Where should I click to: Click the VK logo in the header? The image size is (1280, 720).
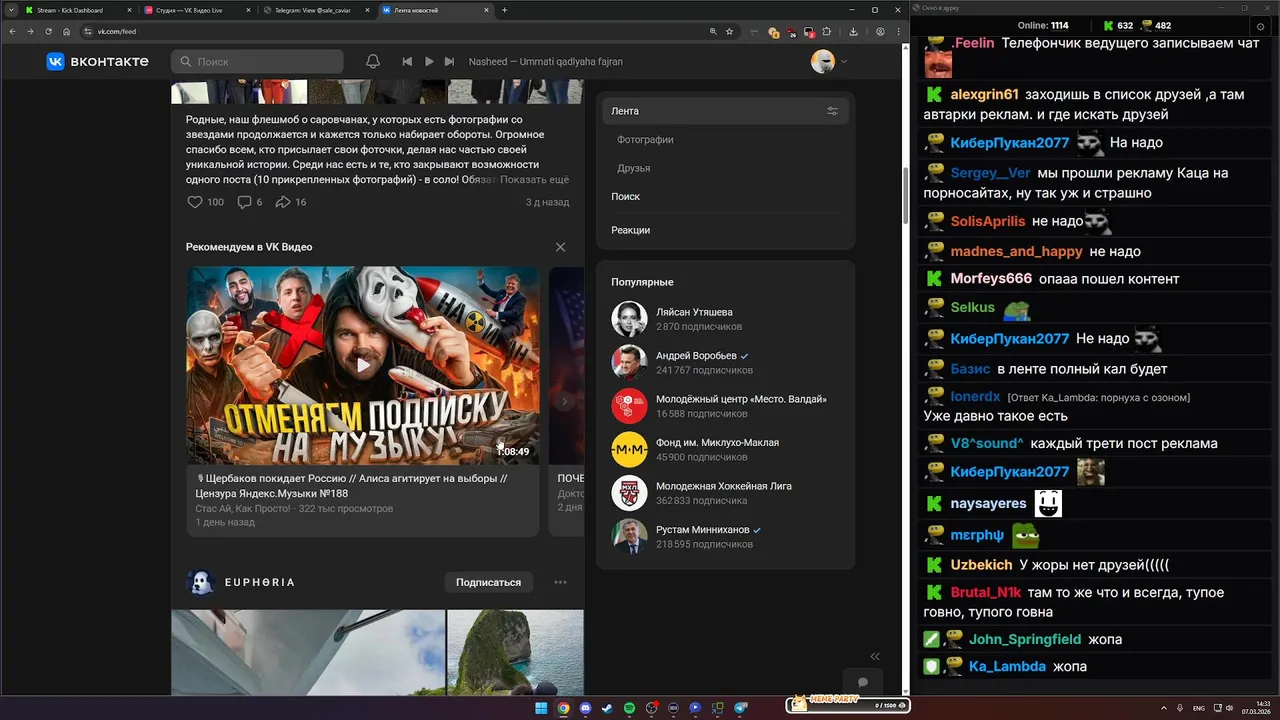(97, 61)
